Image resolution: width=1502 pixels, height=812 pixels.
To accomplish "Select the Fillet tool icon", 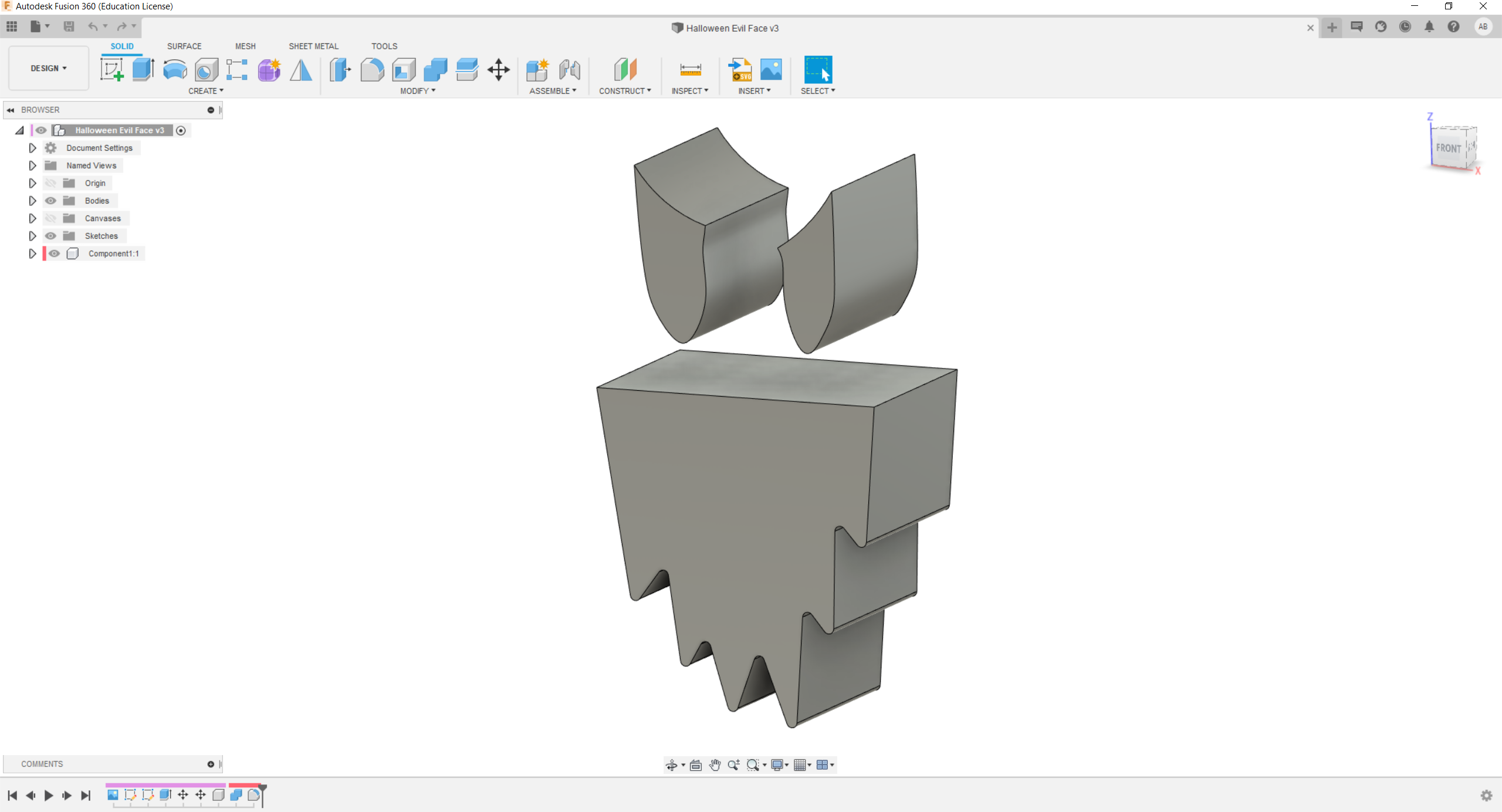I will coord(372,70).
